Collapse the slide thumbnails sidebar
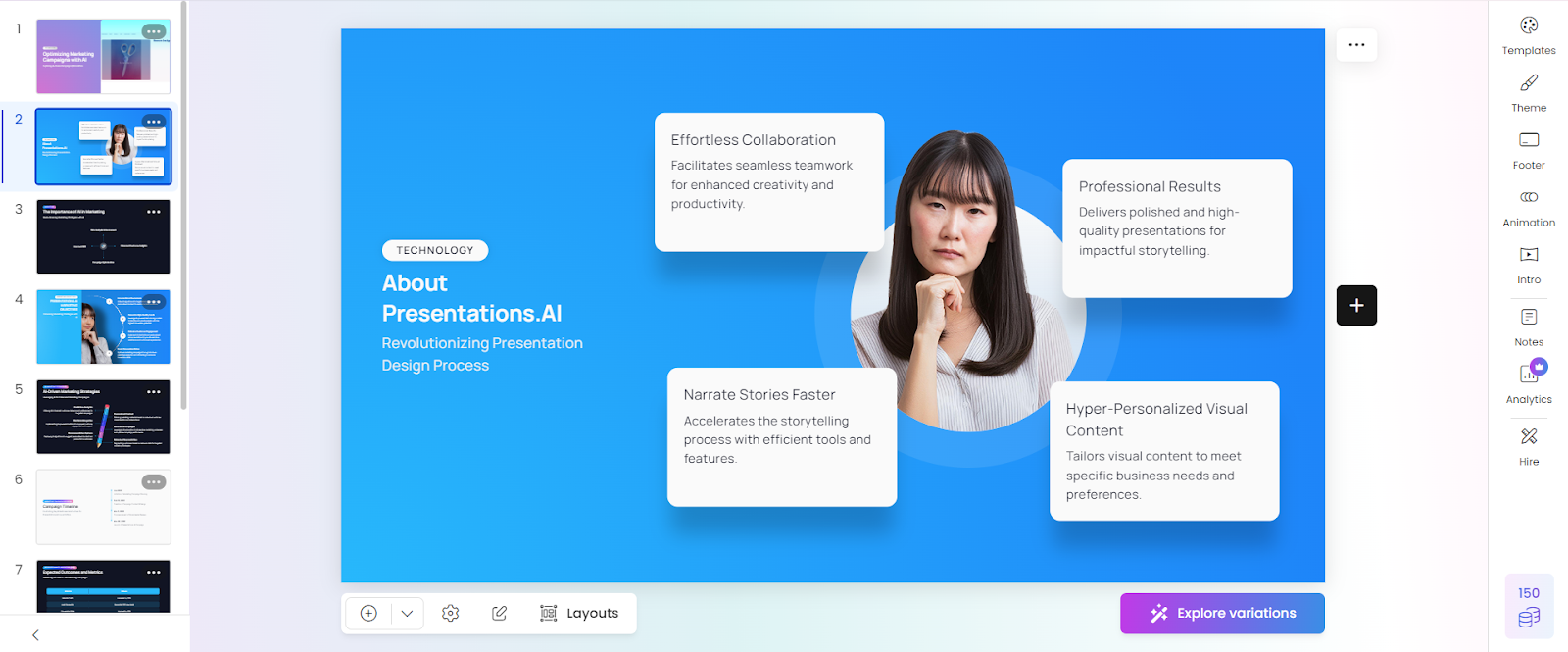Viewport: 1568px width, 652px height. [x=35, y=635]
